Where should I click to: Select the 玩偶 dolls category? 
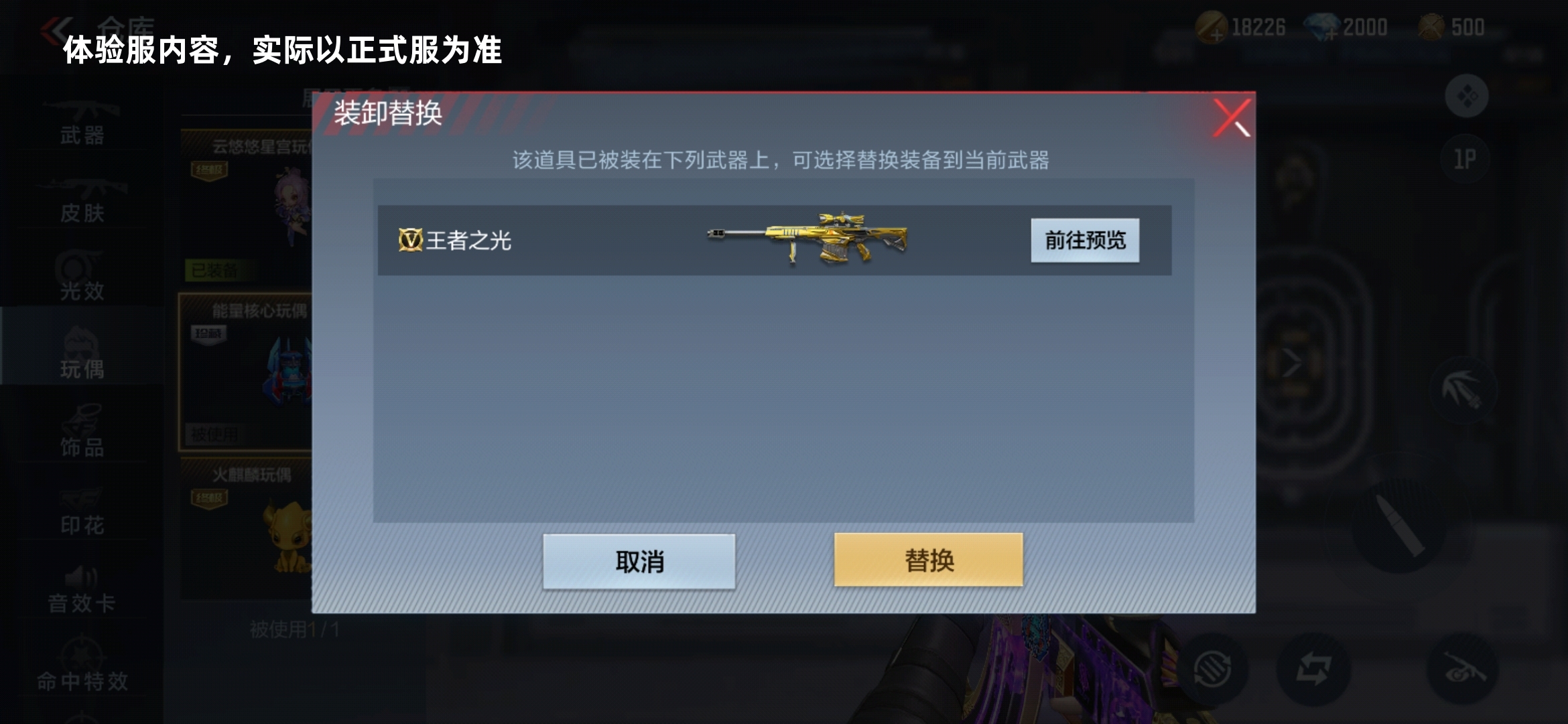point(82,354)
